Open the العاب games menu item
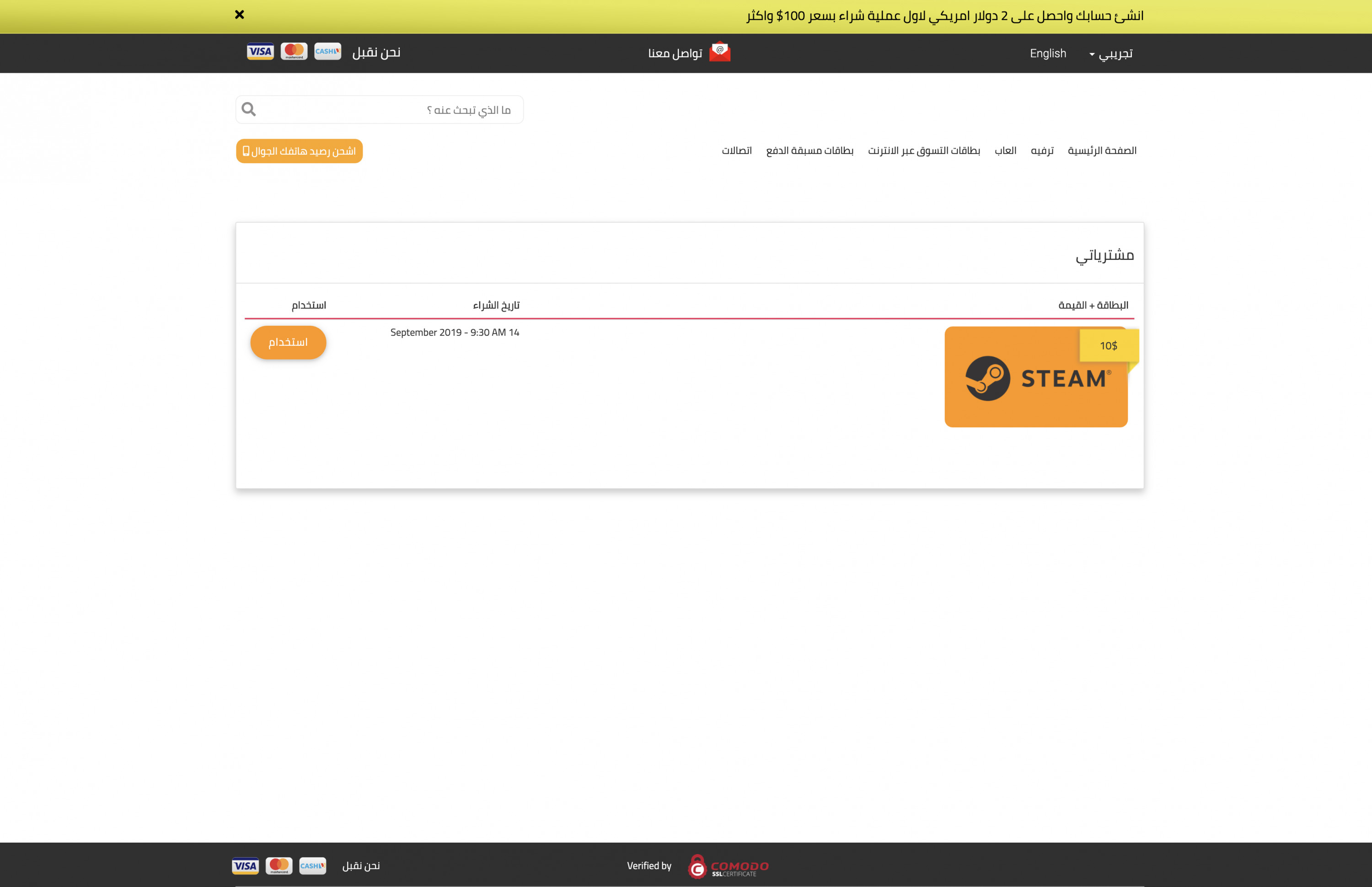This screenshot has height=887, width=1372. [x=1006, y=151]
